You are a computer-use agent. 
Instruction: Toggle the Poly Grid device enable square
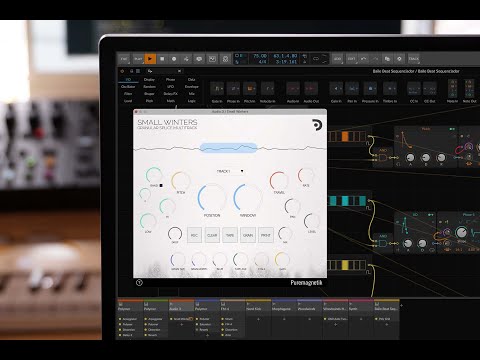[376, 319]
